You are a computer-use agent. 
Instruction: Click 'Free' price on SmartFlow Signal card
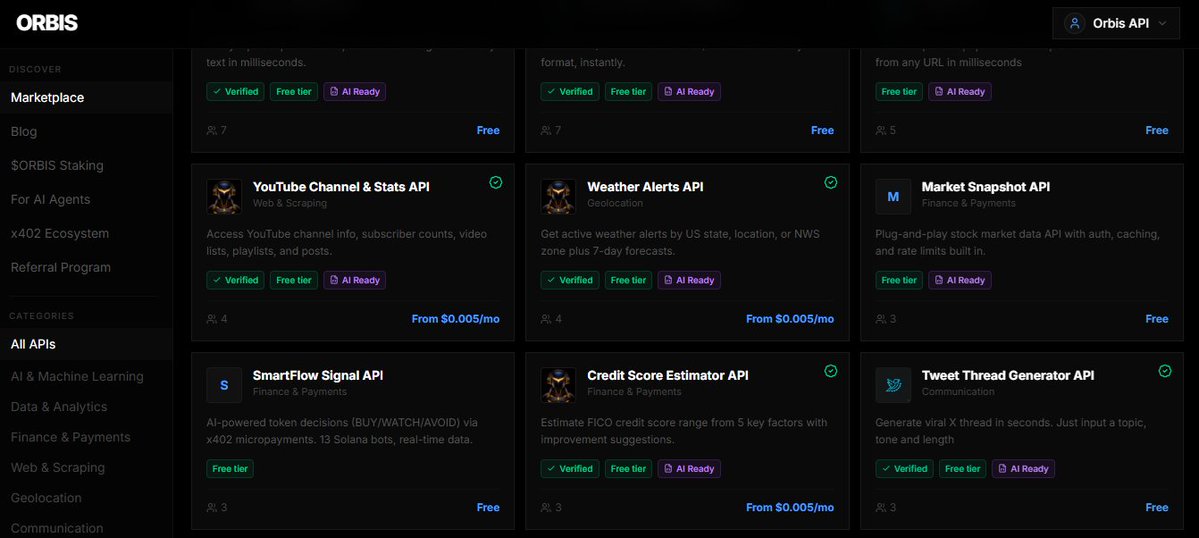click(x=488, y=507)
